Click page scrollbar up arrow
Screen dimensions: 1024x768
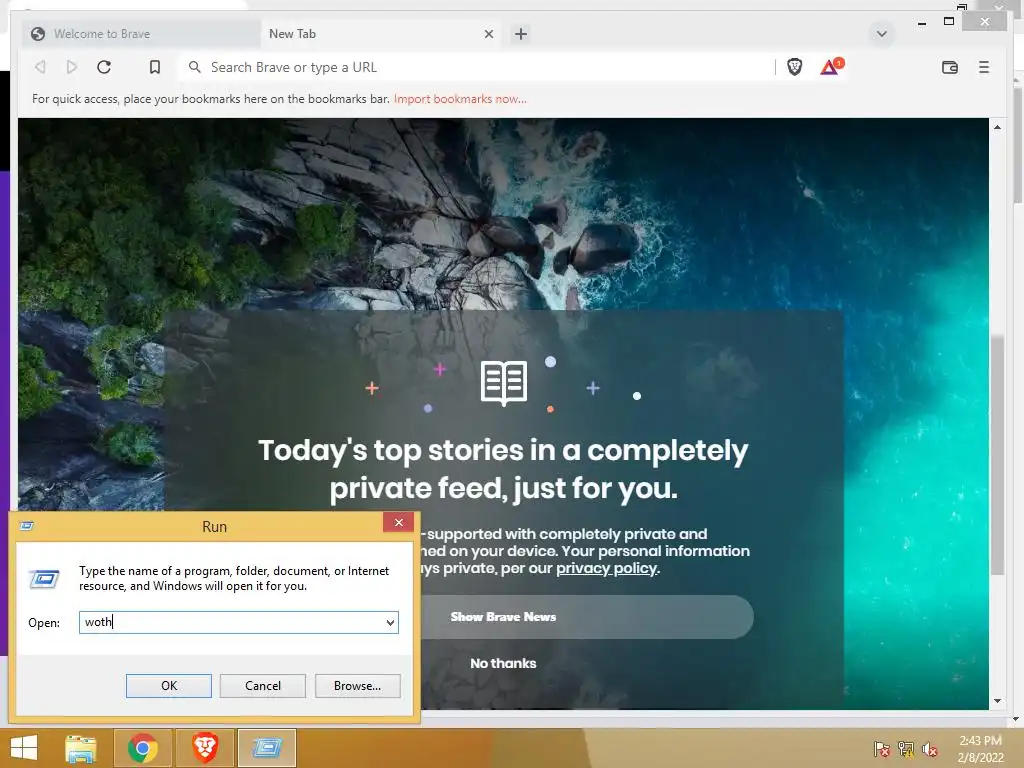[x=997, y=127]
